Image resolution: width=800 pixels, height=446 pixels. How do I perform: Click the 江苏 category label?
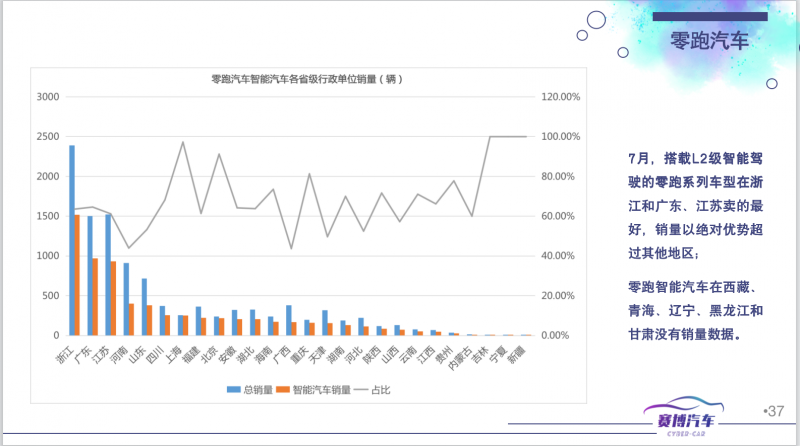pyautogui.click(x=101, y=354)
